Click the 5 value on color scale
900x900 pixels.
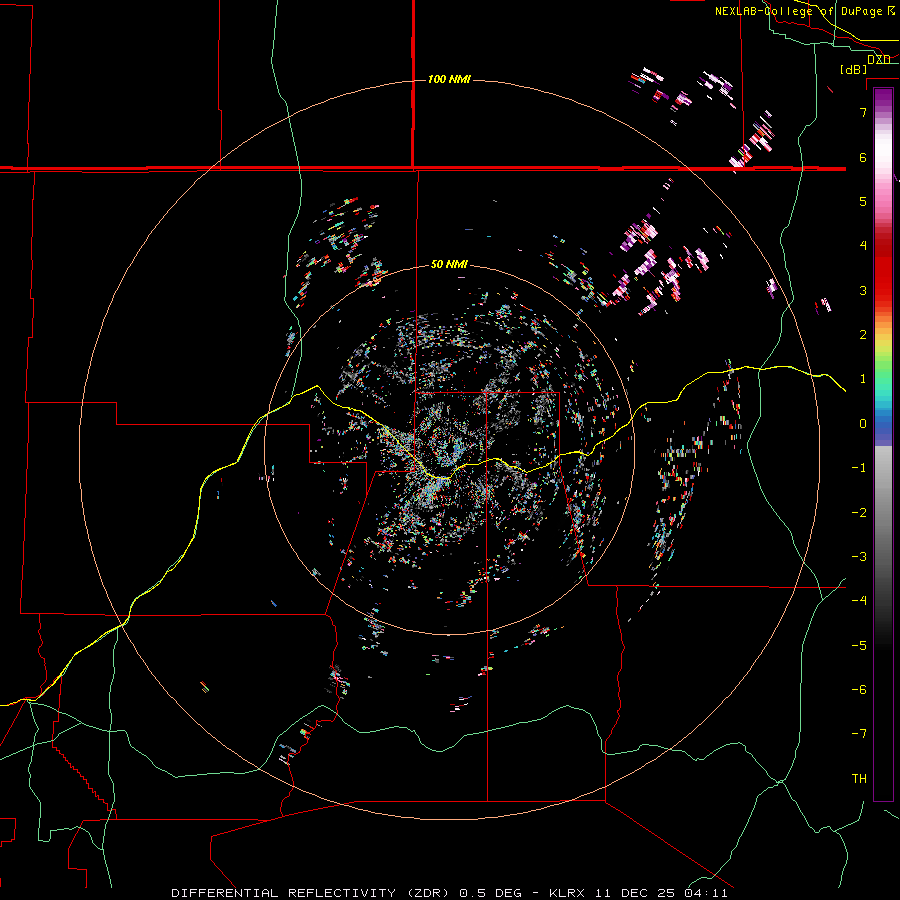click(x=863, y=201)
